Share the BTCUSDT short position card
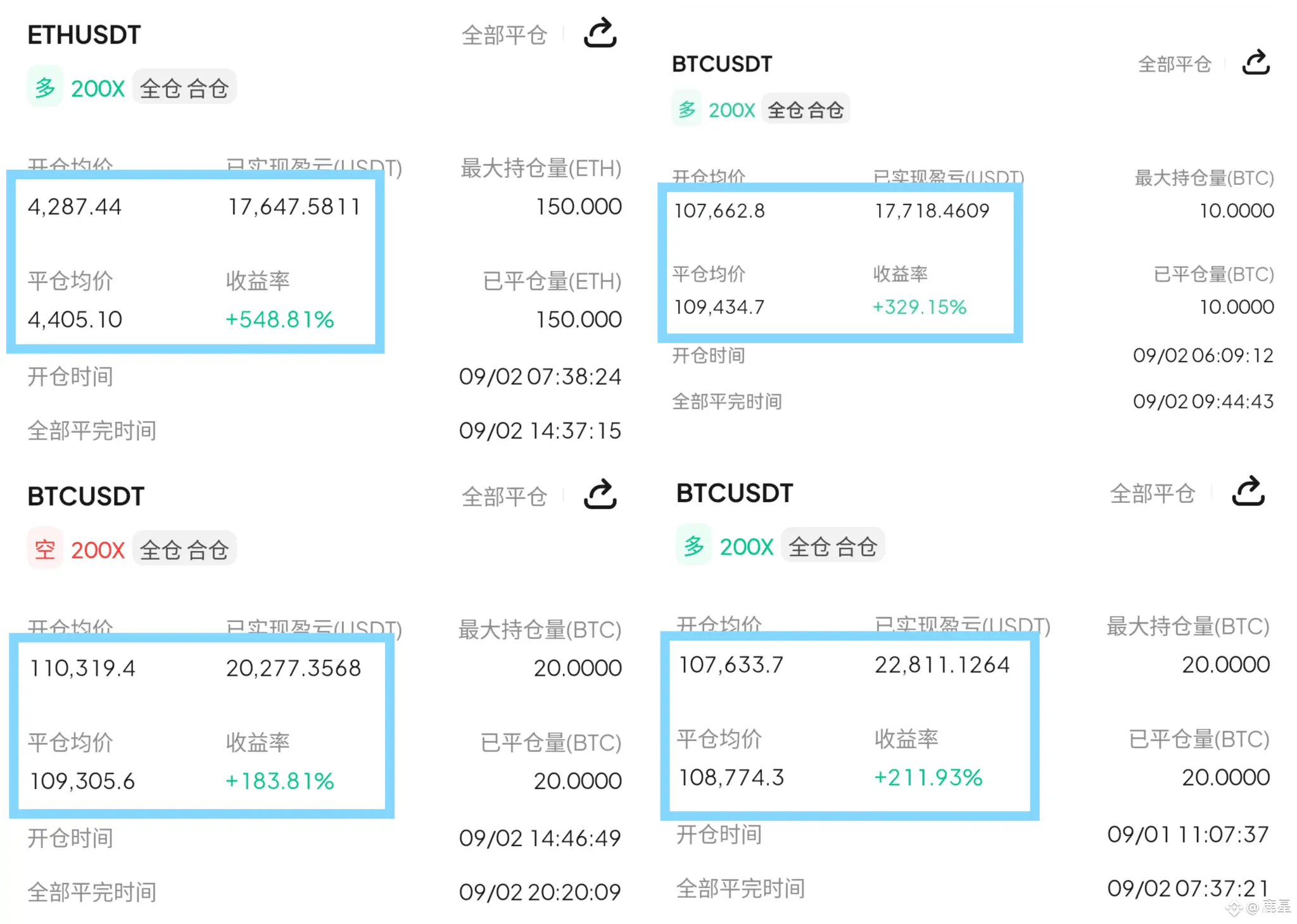 tap(600, 495)
